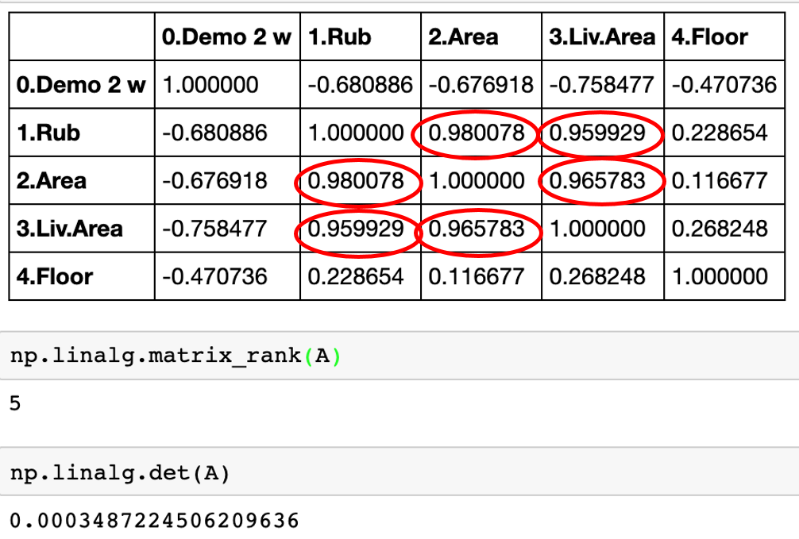
Task: Click the np.linalg.det(A) code cell
Action: pos(400,472)
